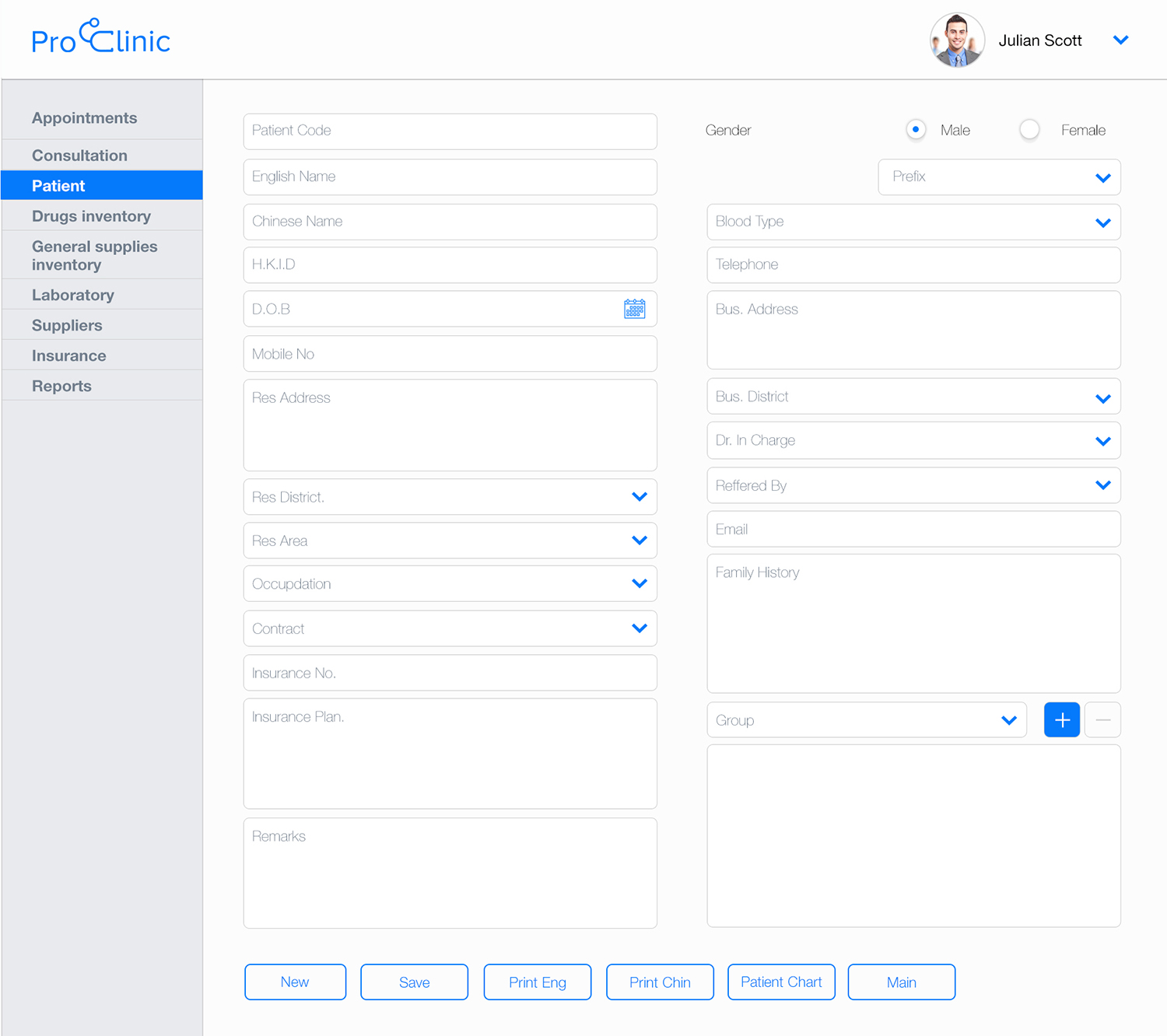This screenshot has height=1036, width=1167.
Task: Open Insurance in the sidebar
Action: pos(102,355)
